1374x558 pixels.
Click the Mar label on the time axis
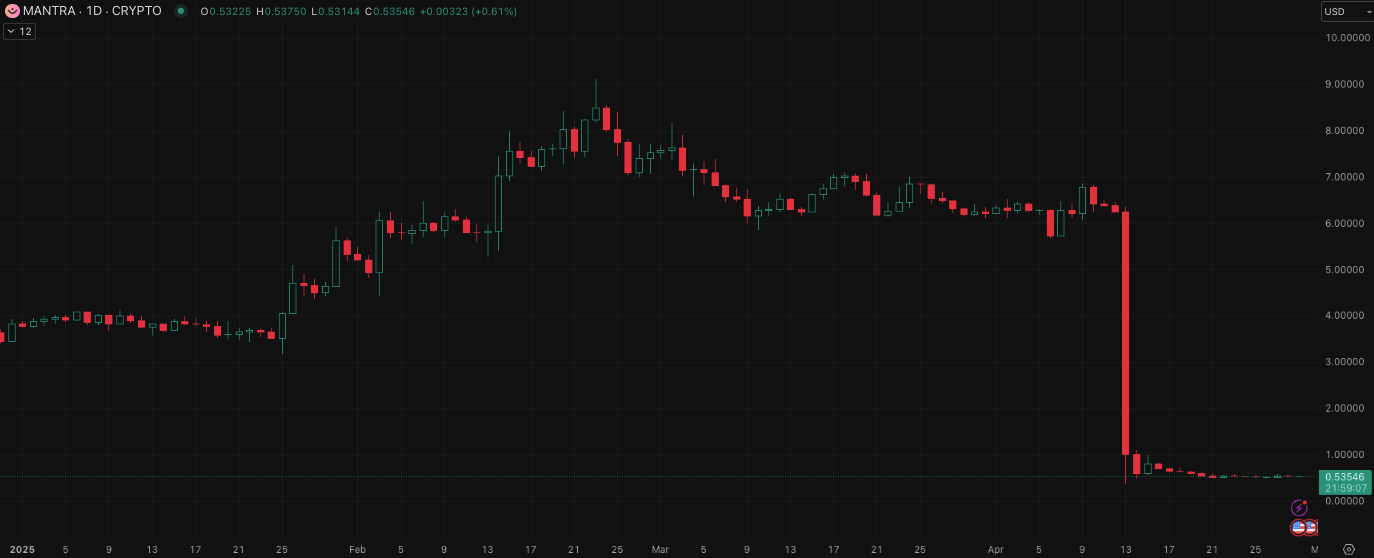660,549
